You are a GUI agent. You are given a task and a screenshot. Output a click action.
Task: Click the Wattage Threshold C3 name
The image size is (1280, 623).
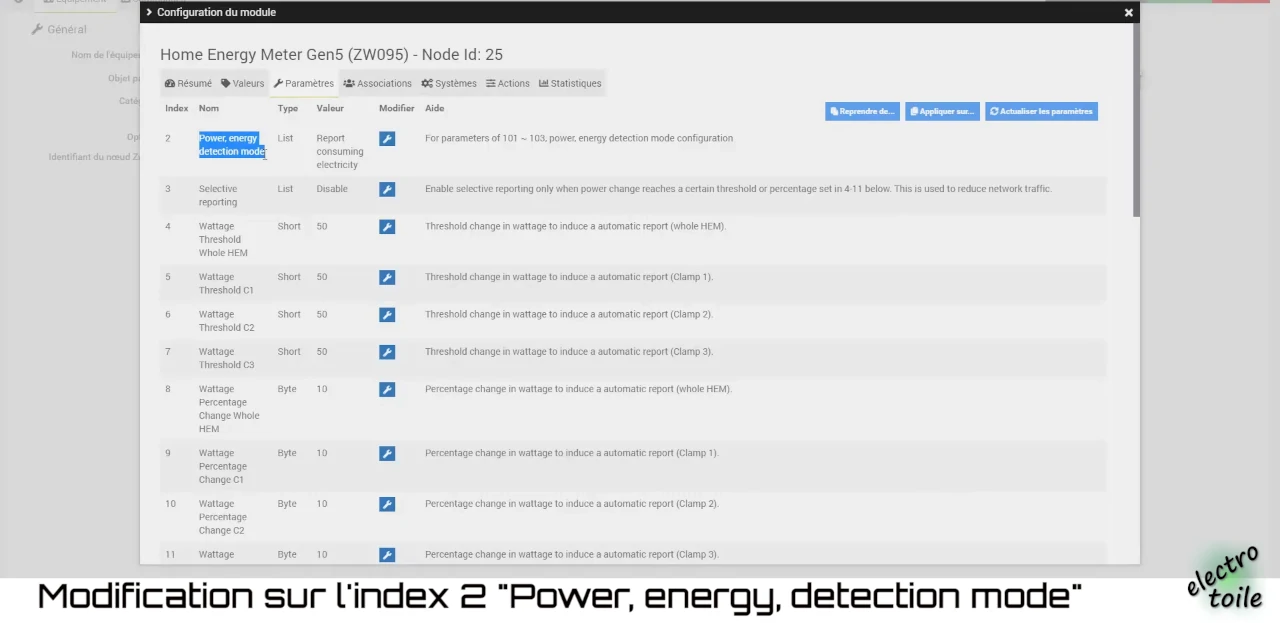click(226, 358)
